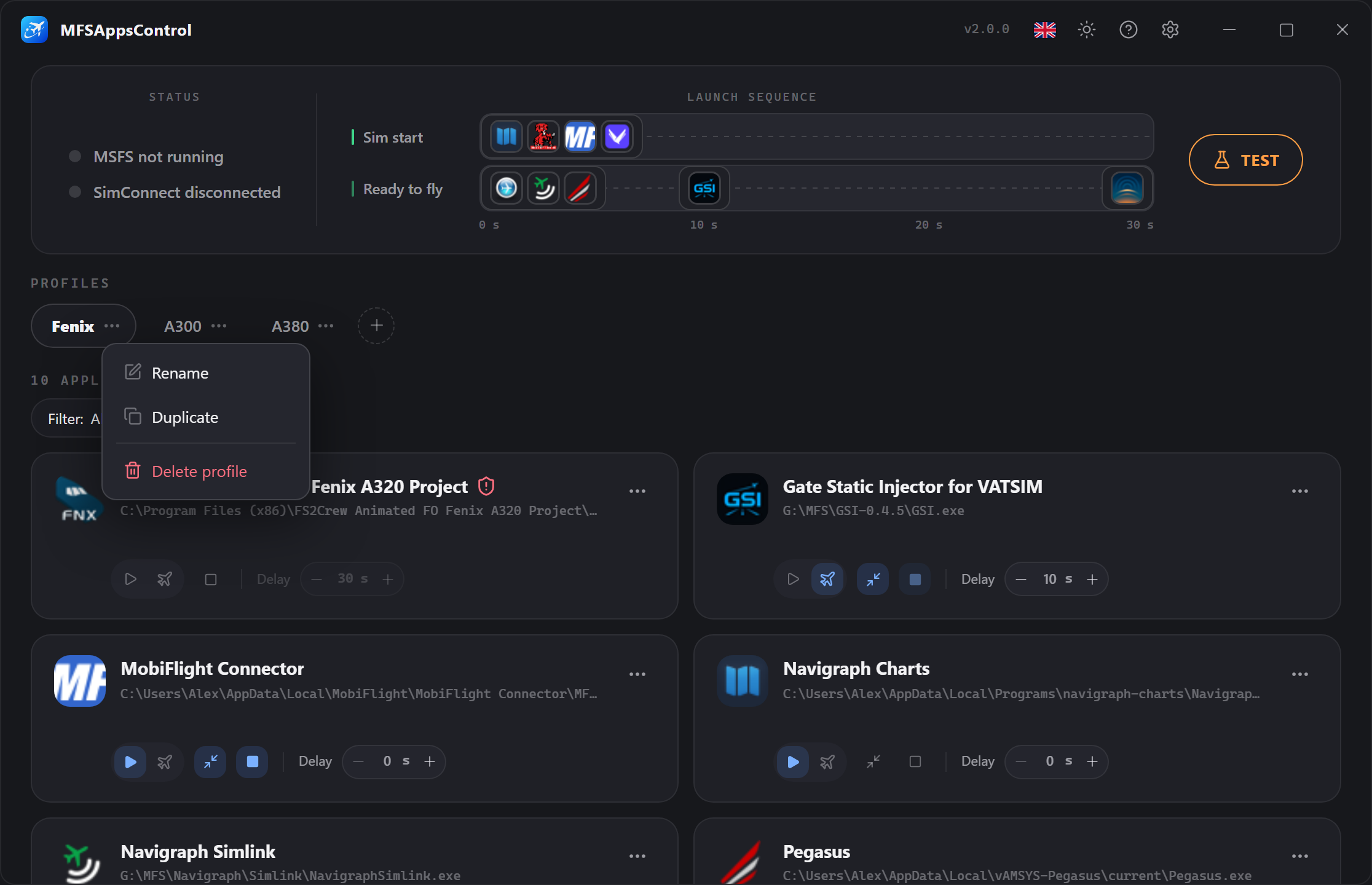Switch the app theme with the sun icon

(x=1087, y=29)
